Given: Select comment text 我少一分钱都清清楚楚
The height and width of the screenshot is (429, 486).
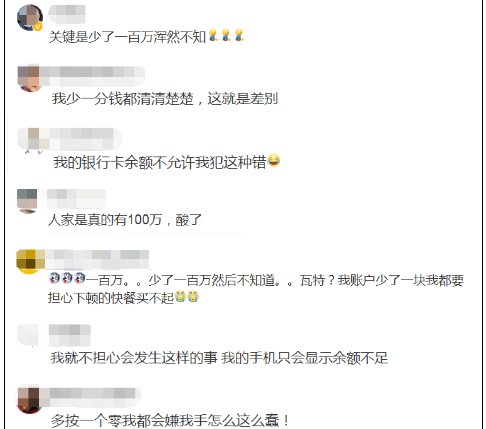Looking at the screenshot, I should click(x=123, y=99).
